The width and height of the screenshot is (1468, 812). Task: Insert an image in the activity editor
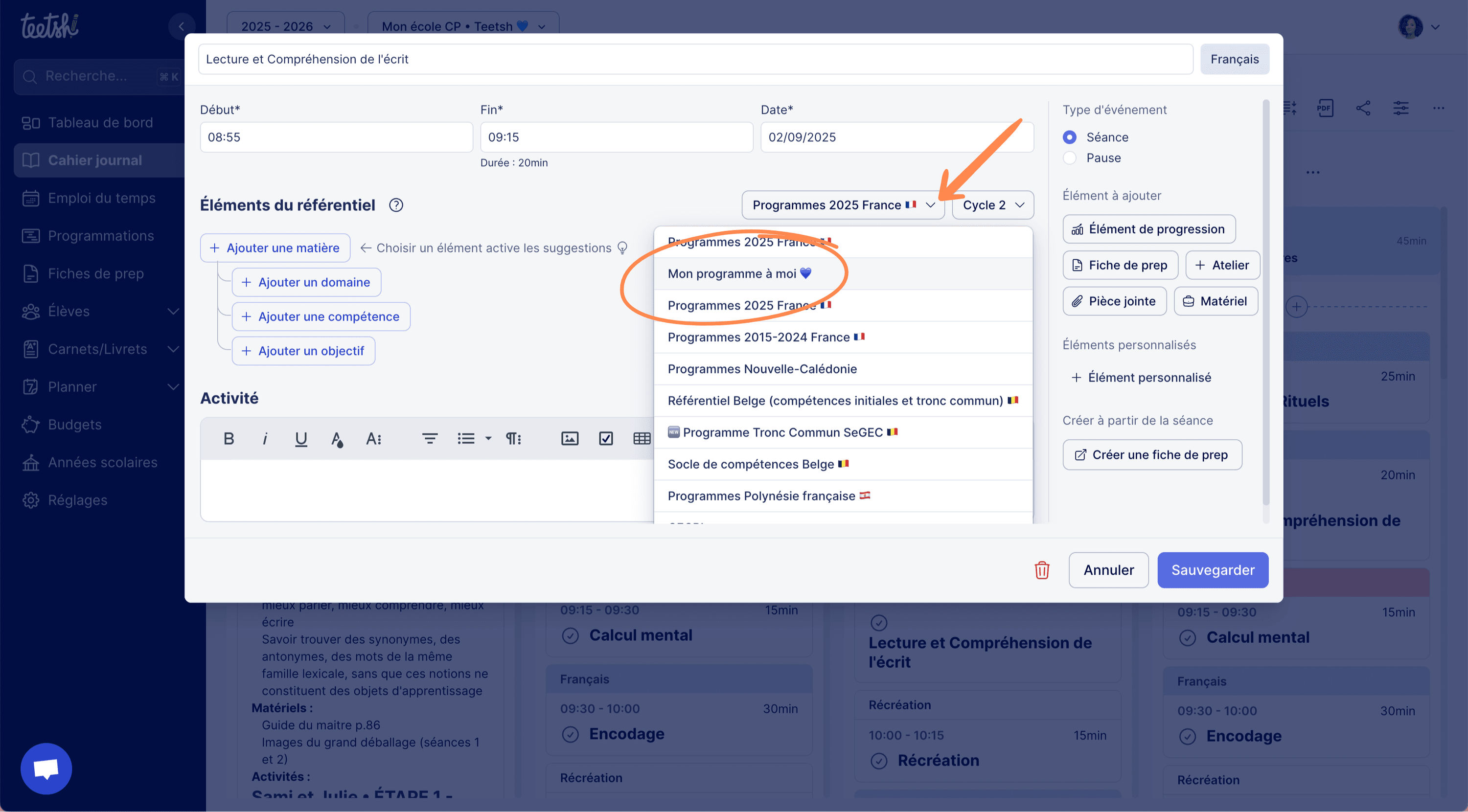tap(569, 438)
